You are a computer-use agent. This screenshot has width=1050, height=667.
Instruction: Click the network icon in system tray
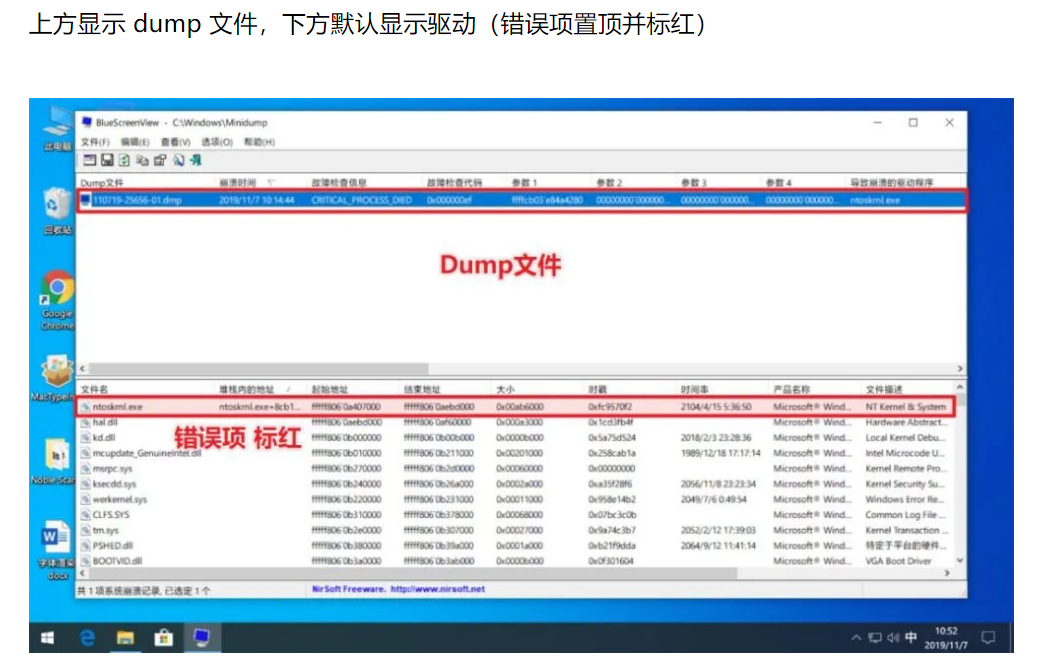point(875,638)
